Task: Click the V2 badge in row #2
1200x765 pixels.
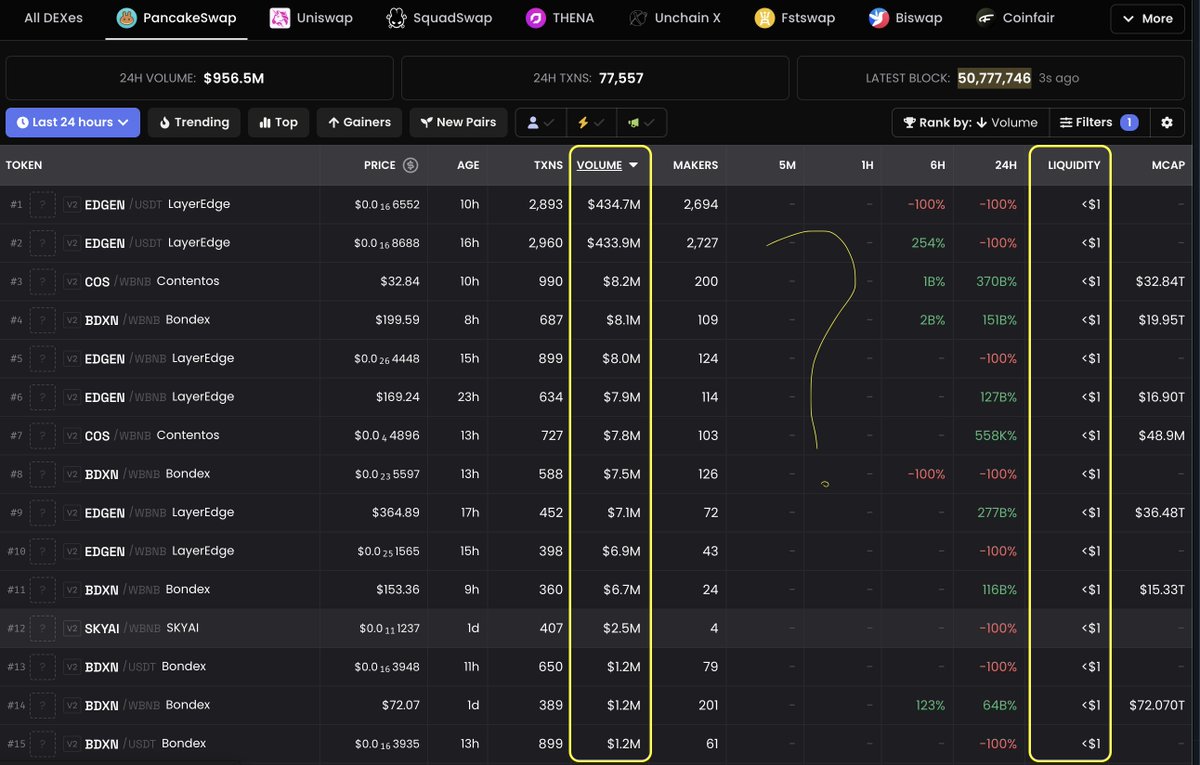Action: tap(72, 243)
